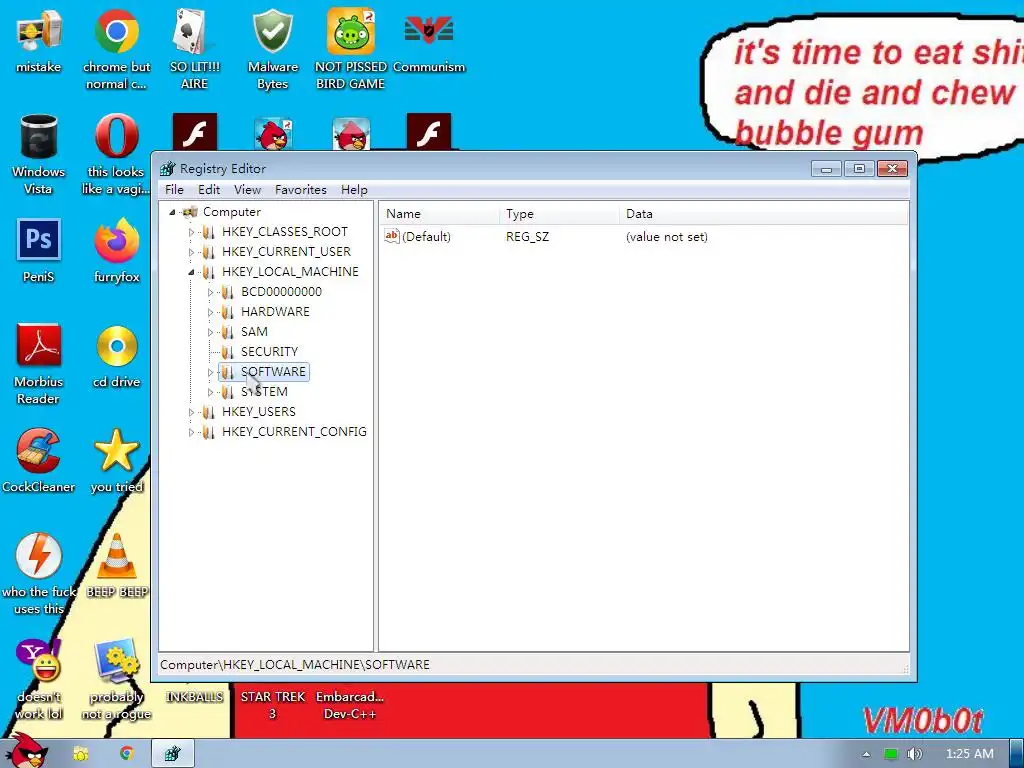The height and width of the screenshot is (768, 1024).
Task: Expand the BCD00000000 key arrow
Action: coord(210,292)
